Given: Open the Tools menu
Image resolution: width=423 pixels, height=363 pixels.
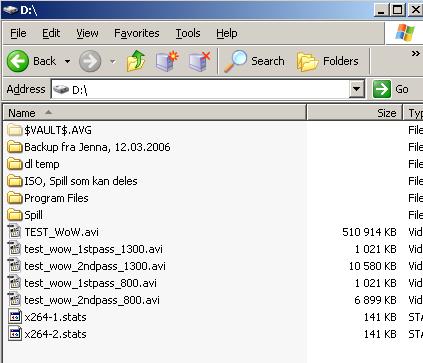Looking at the screenshot, I should [x=188, y=33].
